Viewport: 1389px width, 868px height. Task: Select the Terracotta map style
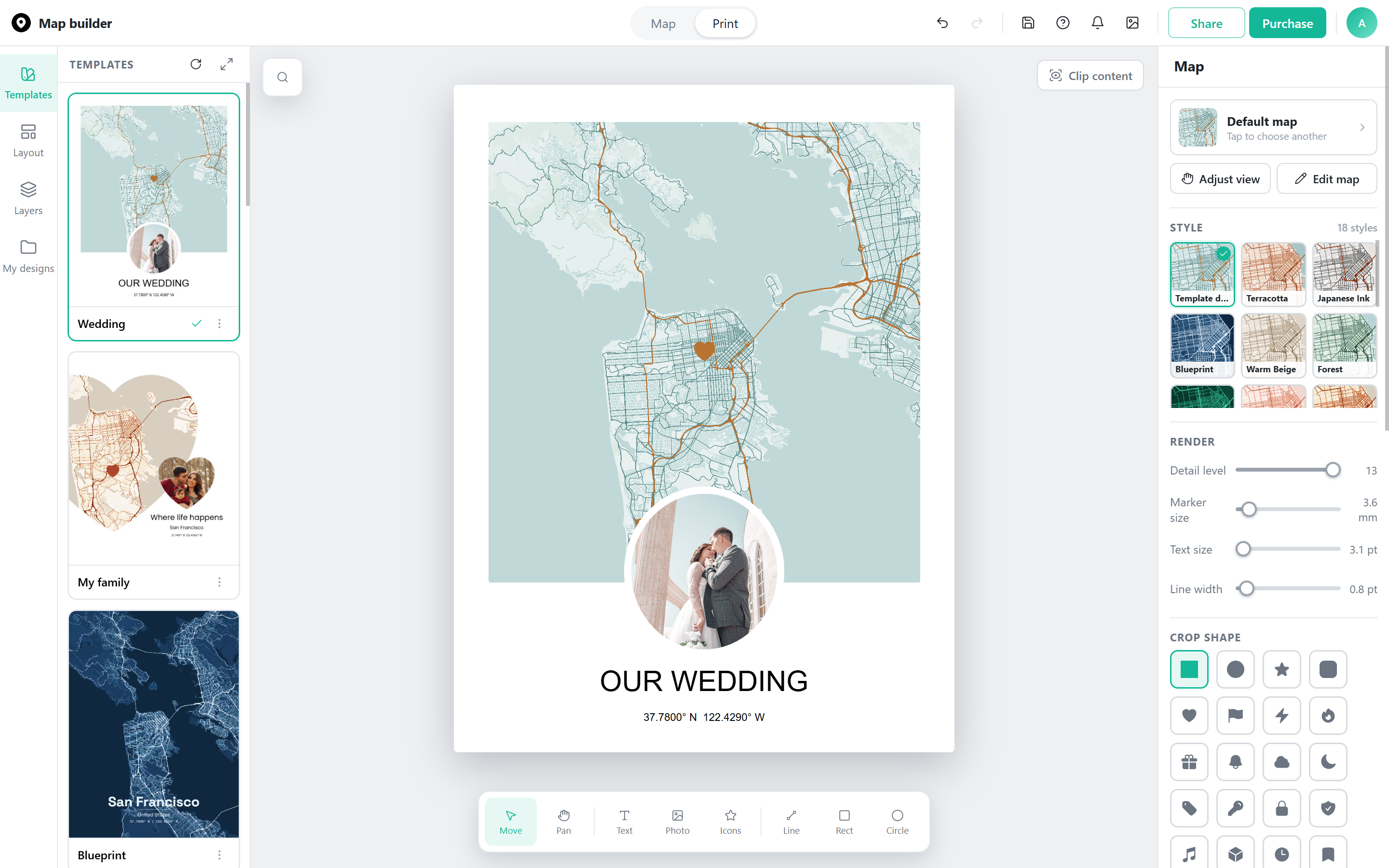pyautogui.click(x=1273, y=274)
